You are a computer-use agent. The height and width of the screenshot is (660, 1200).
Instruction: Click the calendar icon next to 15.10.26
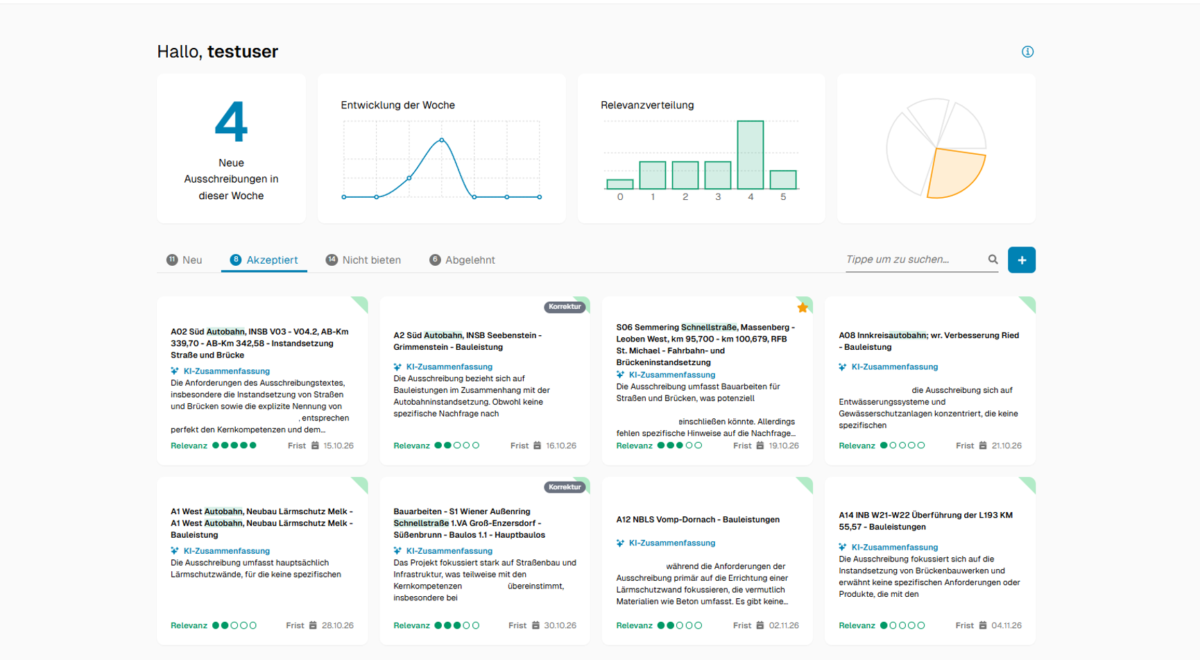315,445
